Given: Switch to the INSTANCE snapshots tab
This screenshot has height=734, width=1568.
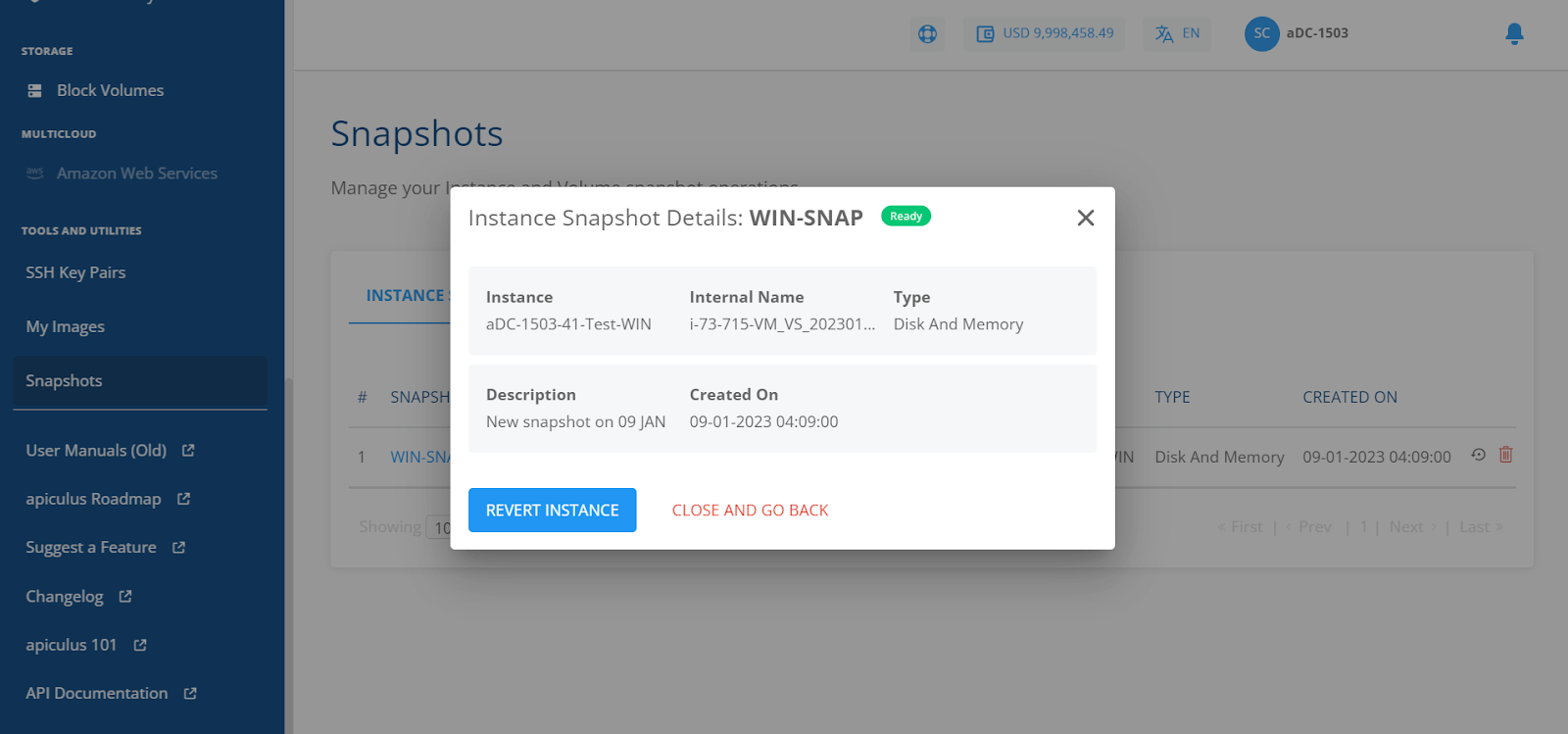Looking at the screenshot, I should click(406, 296).
